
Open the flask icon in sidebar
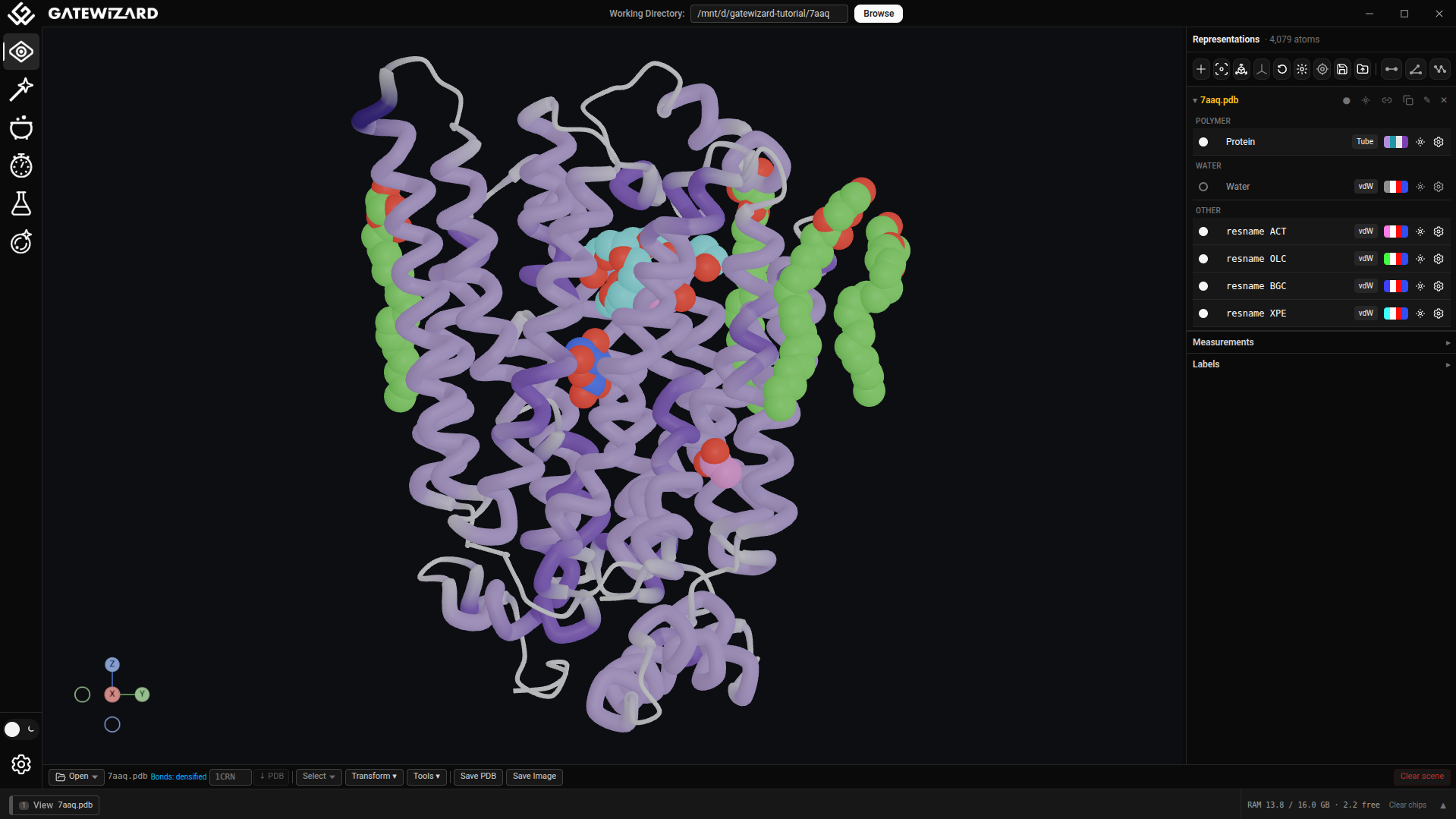pos(21,203)
